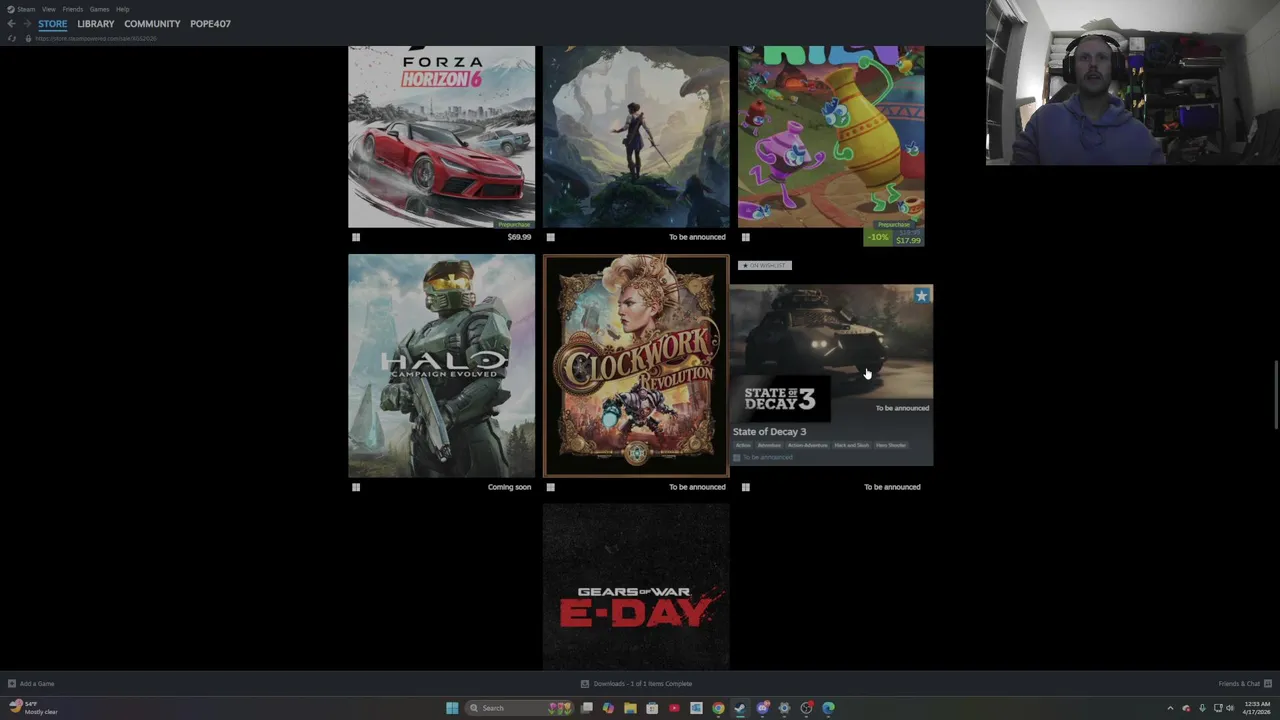The width and height of the screenshot is (1280, 720).
Task: Click the $69.99 price for Forza Horizon 6
Action: (x=519, y=237)
